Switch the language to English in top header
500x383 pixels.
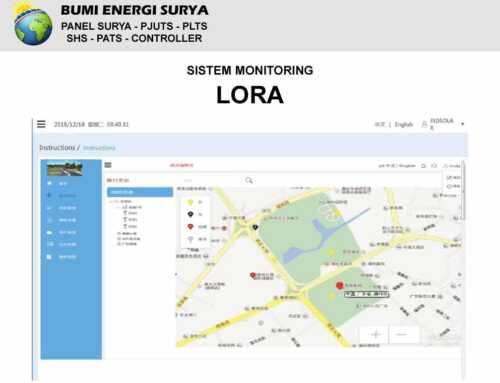(x=404, y=124)
